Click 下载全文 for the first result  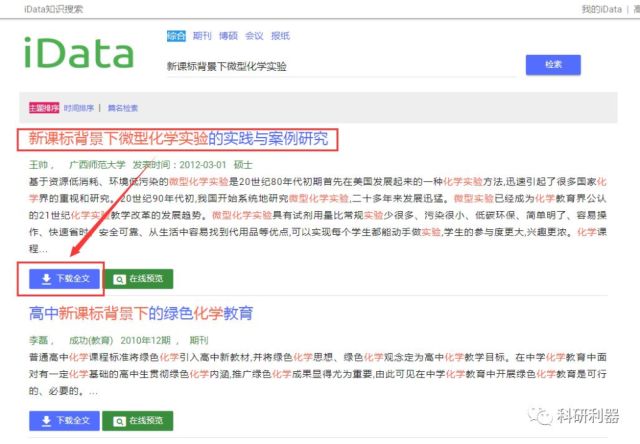pyautogui.click(x=64, y=279)
